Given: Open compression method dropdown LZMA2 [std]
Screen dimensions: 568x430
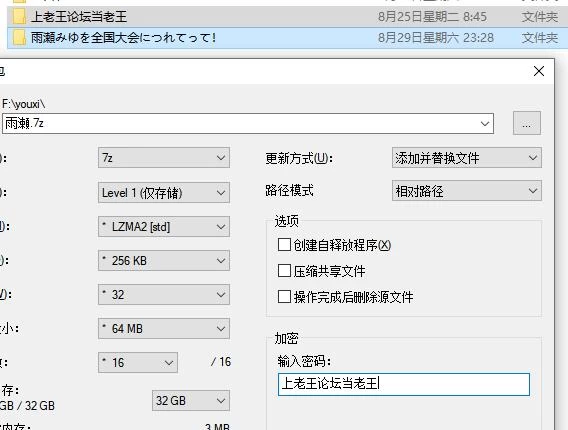Looking at the screenshot, I should pyautogui.click(x=164, y=227).
